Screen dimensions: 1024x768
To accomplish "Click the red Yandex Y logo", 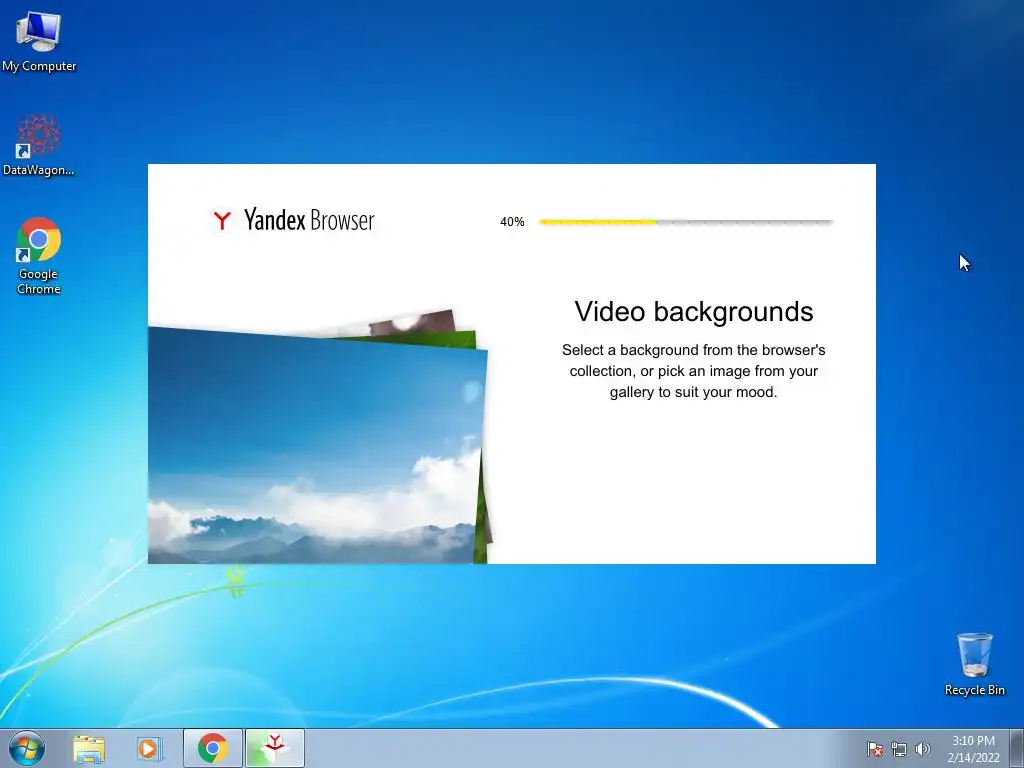I will [x=222, y=220].
